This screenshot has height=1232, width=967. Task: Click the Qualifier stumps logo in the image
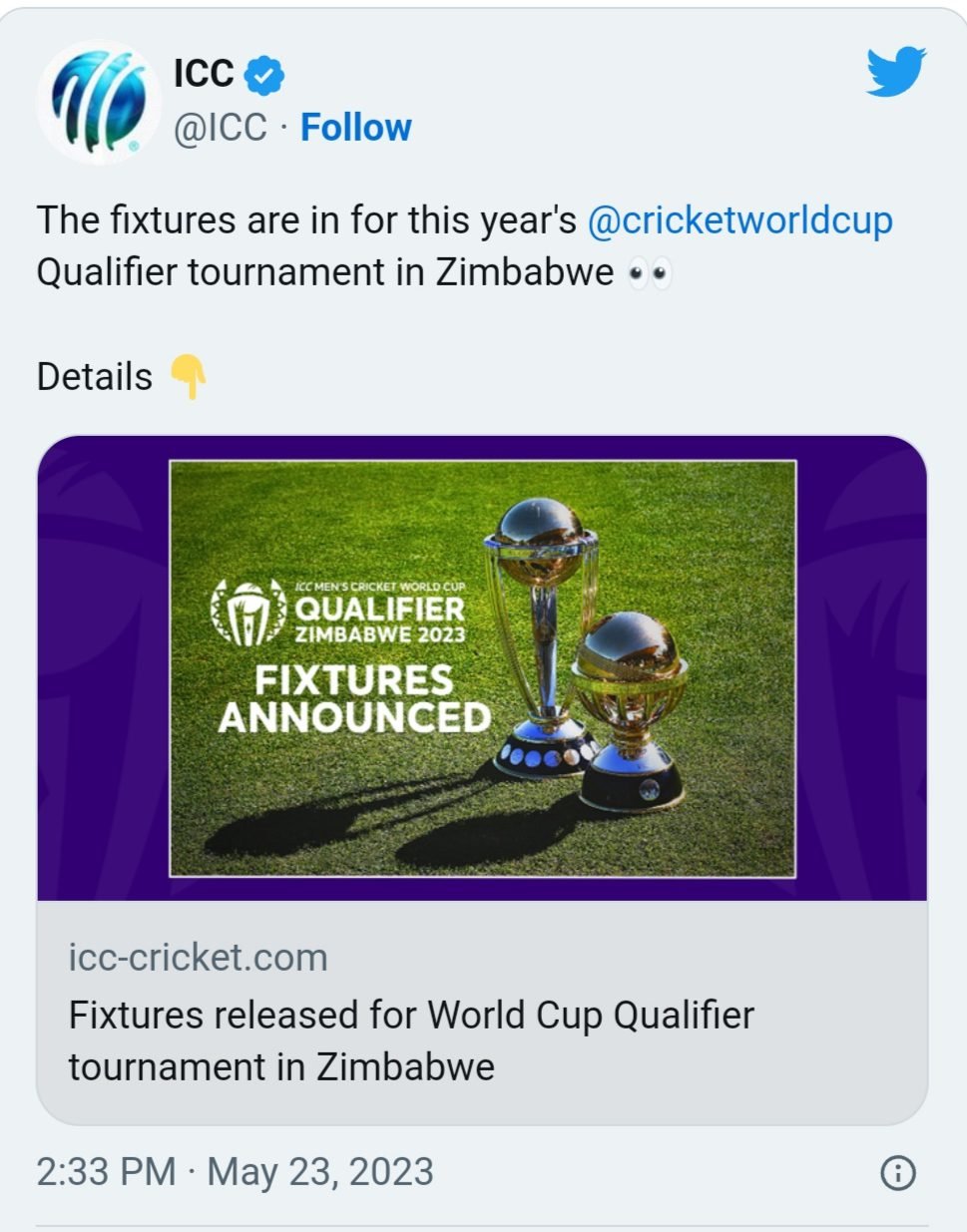click(x=247, y=612)
